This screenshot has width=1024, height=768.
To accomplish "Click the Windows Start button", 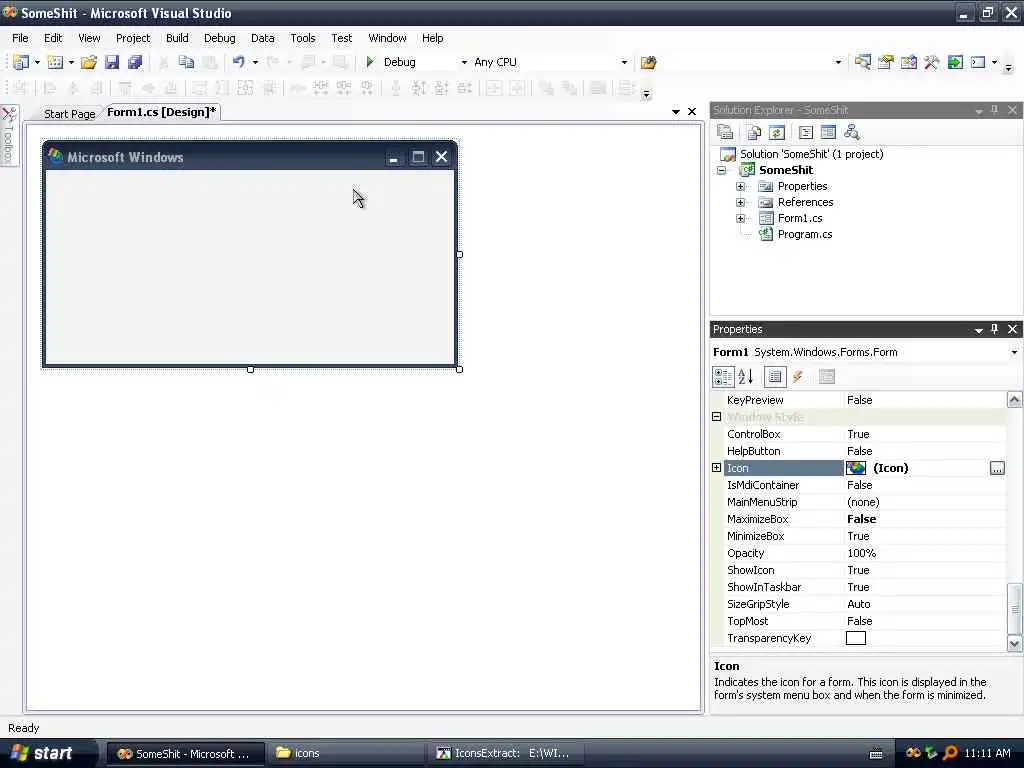I will (48, 753).
